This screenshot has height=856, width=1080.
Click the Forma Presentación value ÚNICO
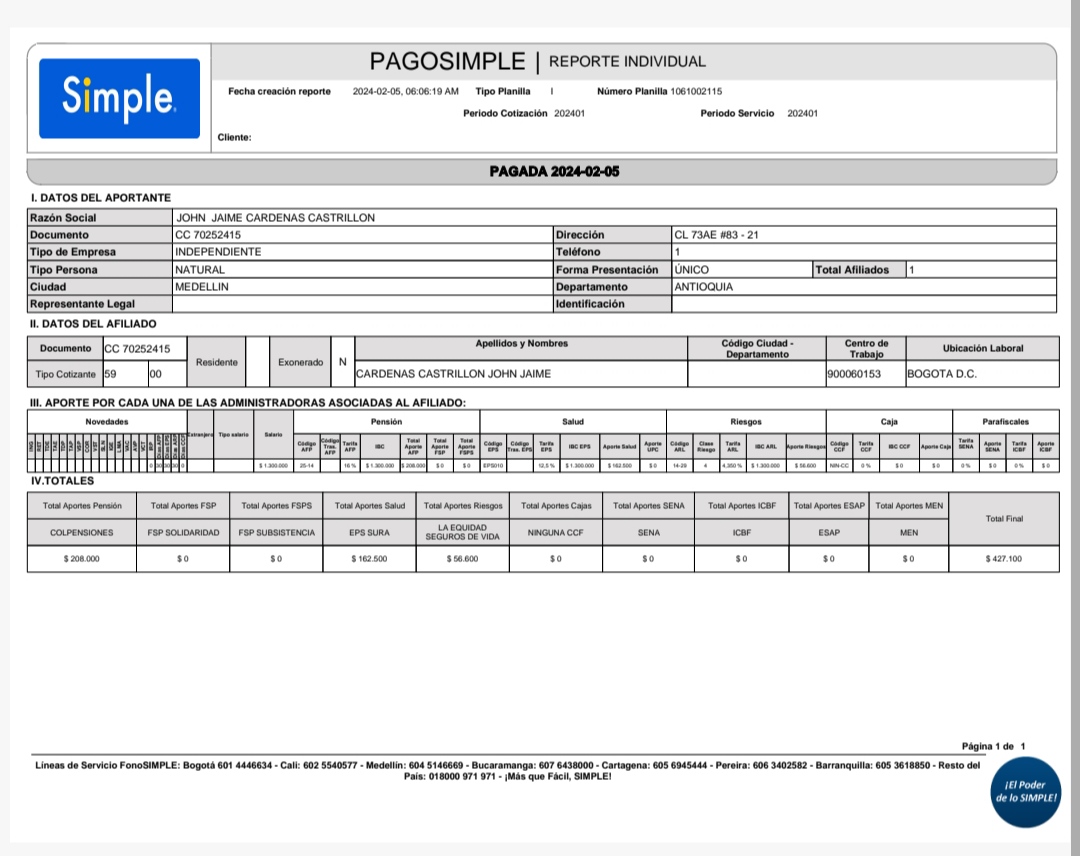pos(691,269)
